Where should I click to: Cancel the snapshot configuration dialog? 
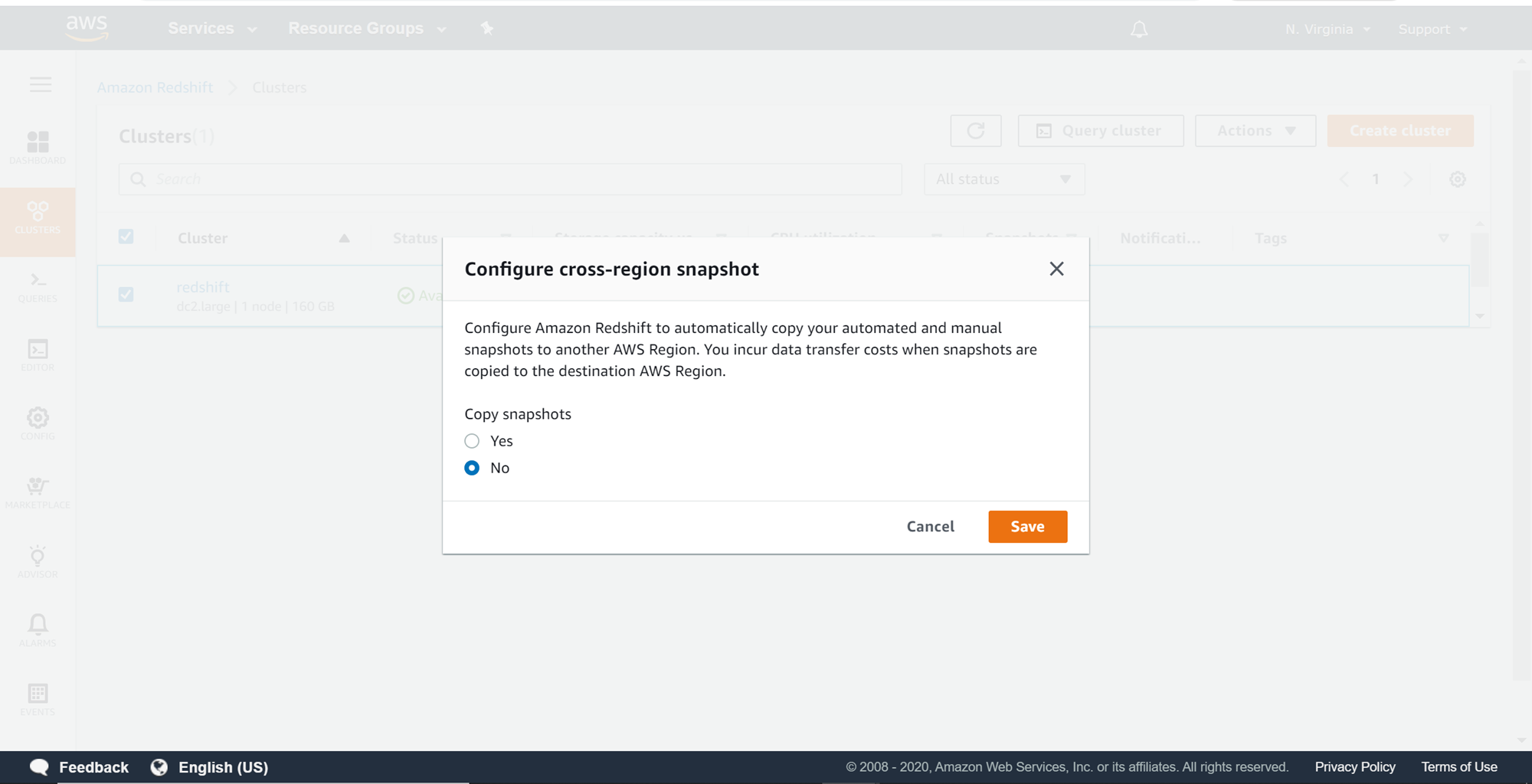[930, 527]
